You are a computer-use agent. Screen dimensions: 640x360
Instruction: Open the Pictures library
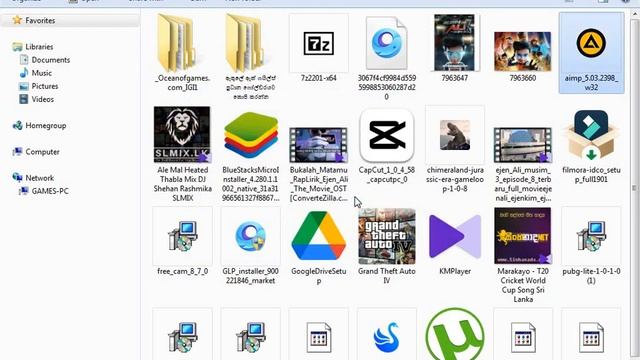(x=45, y=86)
